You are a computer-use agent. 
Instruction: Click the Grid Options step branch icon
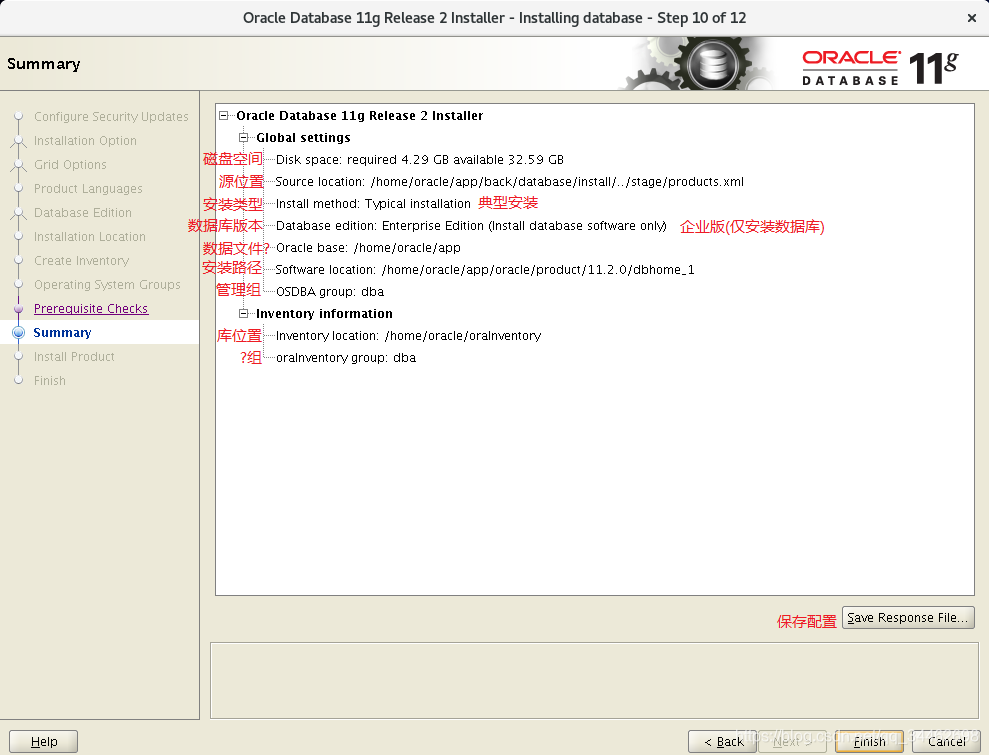(x=19, y=165)
